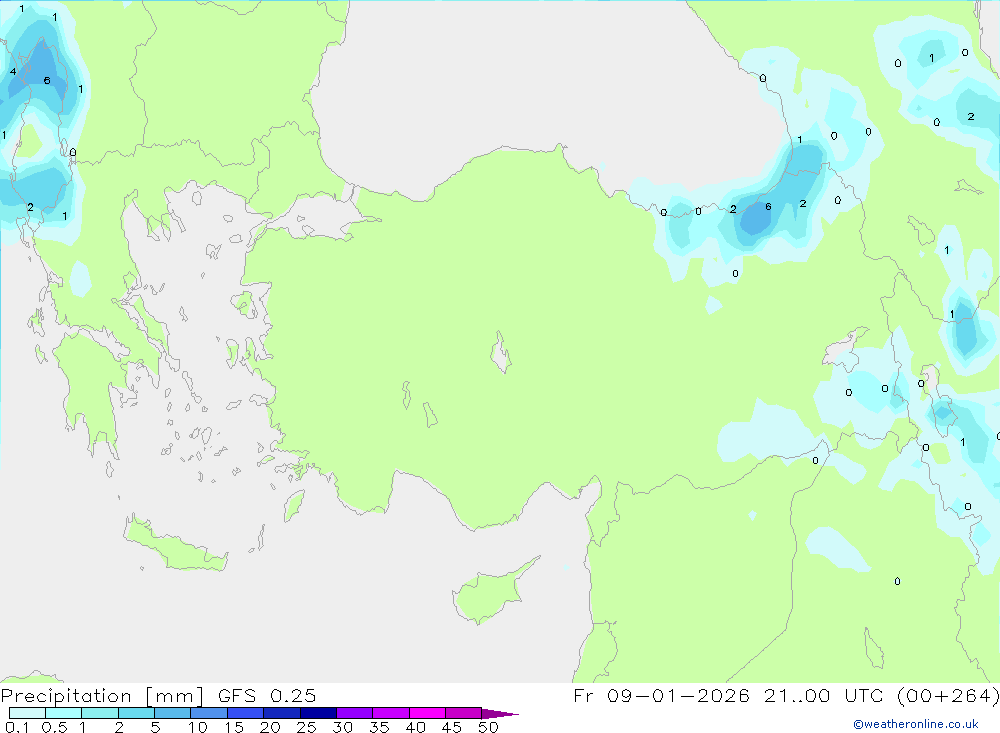Screen dimensions: 1000x733
Task: Click the island of Crete on the map
Action: coord(175,545)
